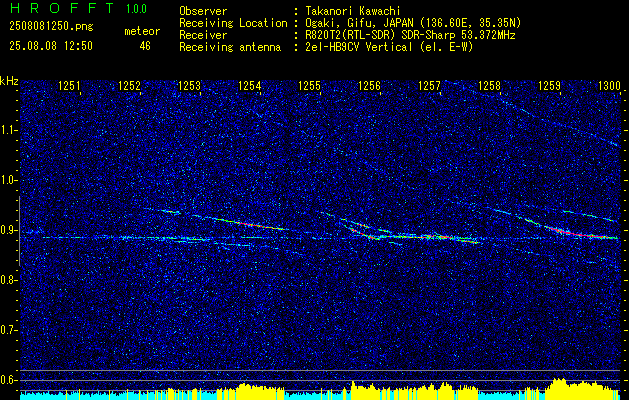Select the version number 1.0.0
The height and width of the screenshot is (400, 629).
point(136,8)
